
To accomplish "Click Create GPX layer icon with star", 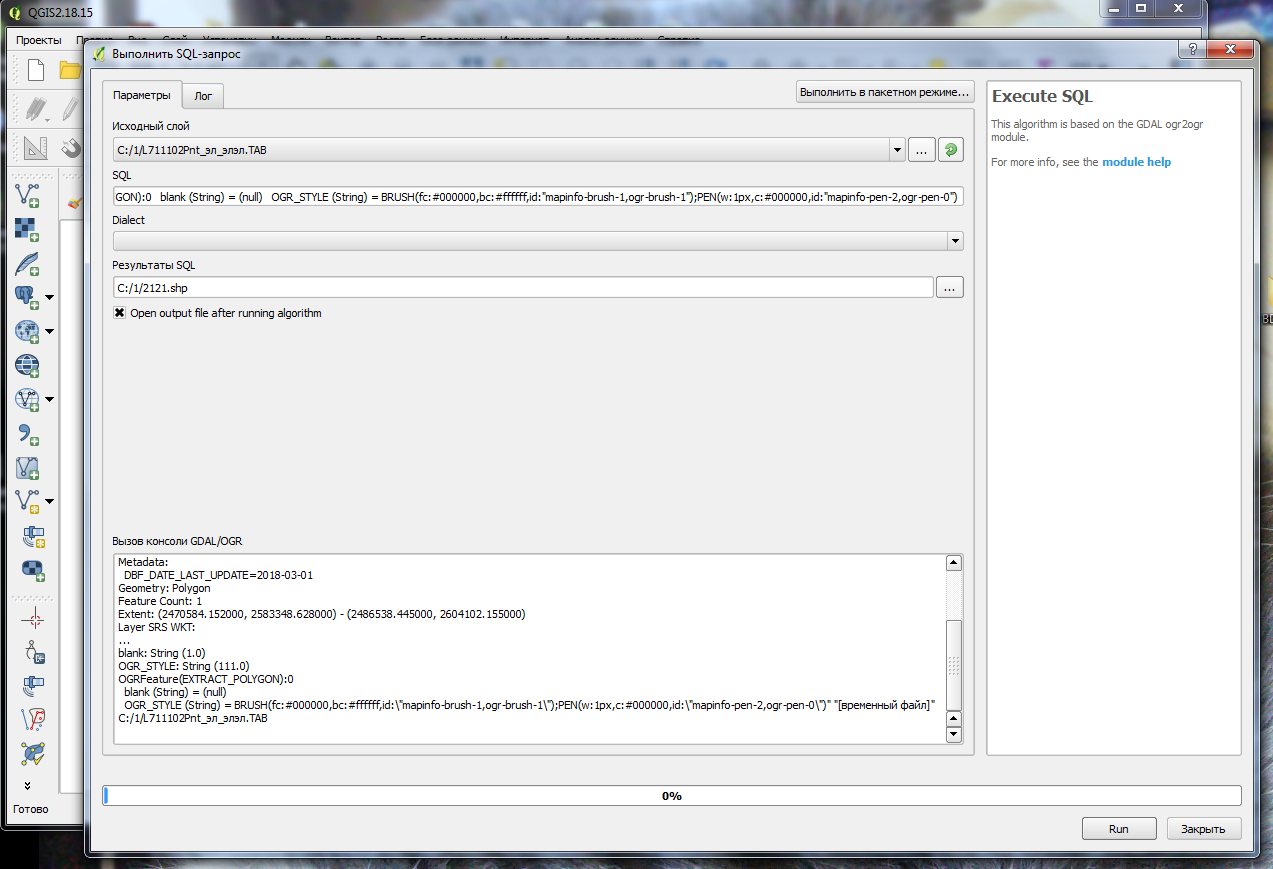I will tap(33, 537).
